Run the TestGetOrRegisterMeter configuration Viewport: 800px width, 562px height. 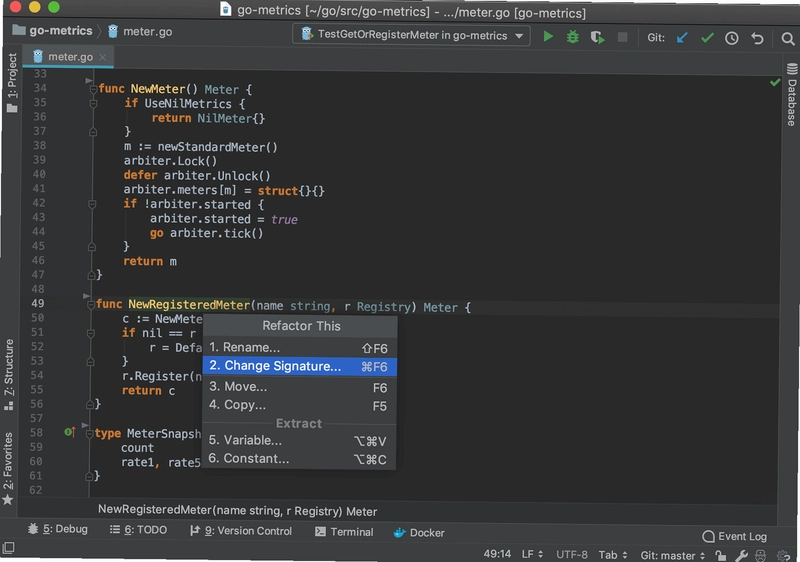[x=548, y=37]
